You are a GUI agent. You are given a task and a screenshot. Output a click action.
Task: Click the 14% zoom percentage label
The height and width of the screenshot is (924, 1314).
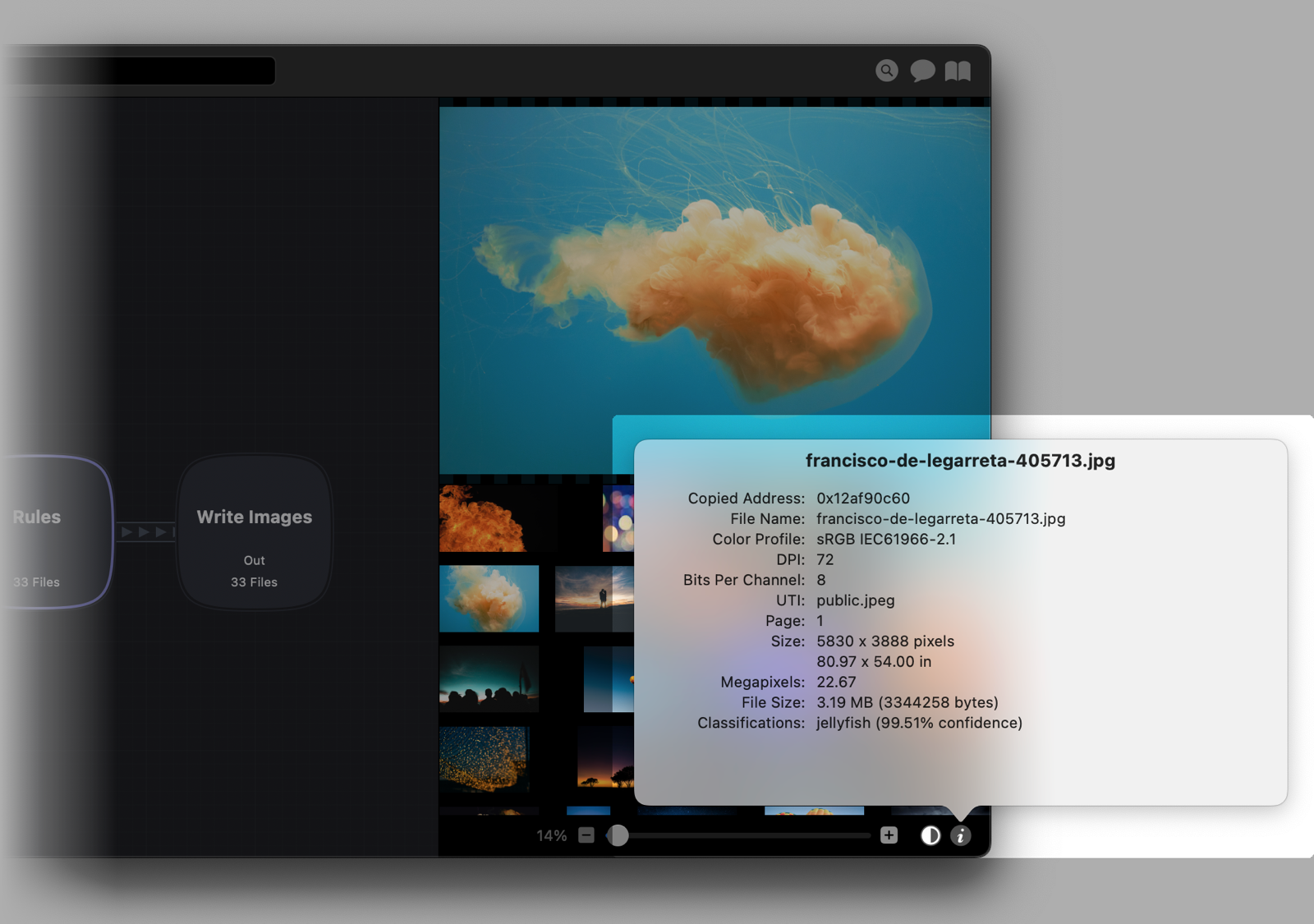point(551,835)
